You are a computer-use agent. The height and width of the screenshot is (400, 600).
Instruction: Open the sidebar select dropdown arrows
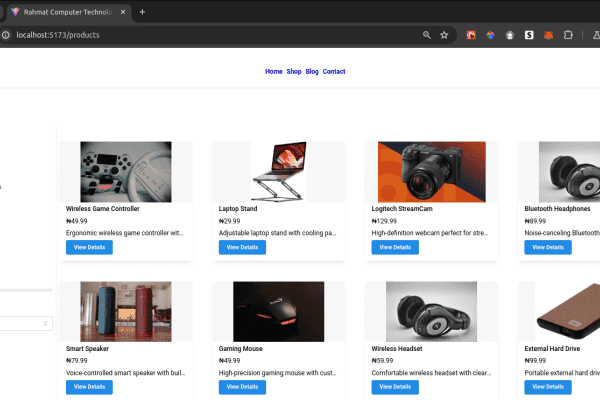point(45,323)
